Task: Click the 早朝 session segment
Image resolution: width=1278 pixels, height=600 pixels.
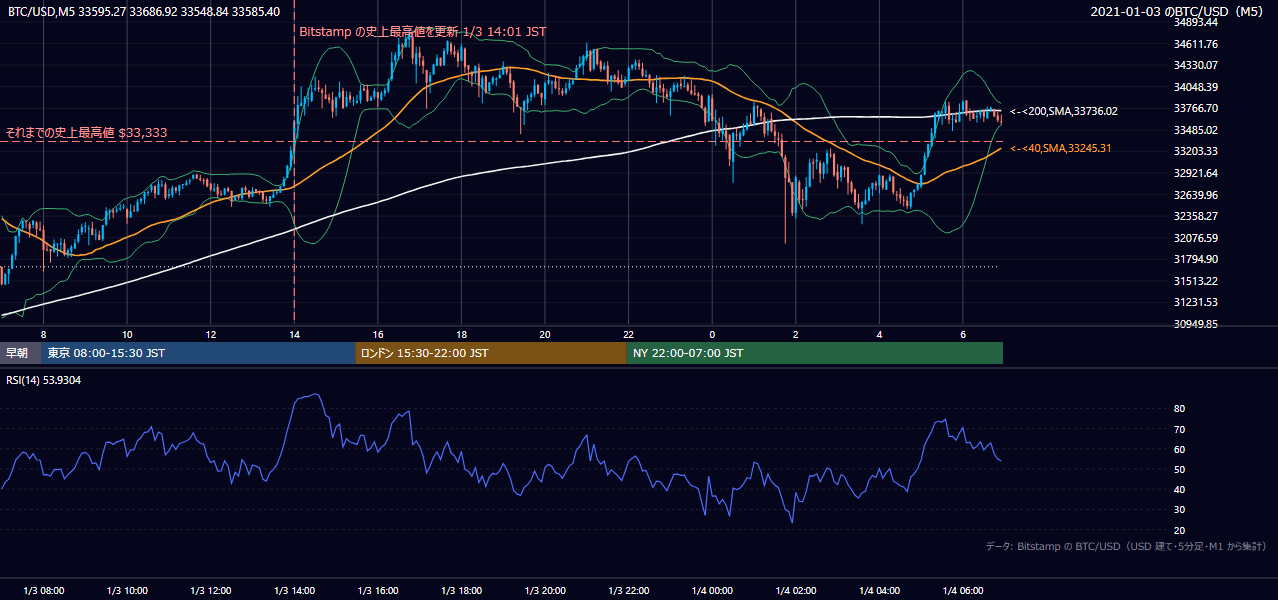Action: (20, 353)
